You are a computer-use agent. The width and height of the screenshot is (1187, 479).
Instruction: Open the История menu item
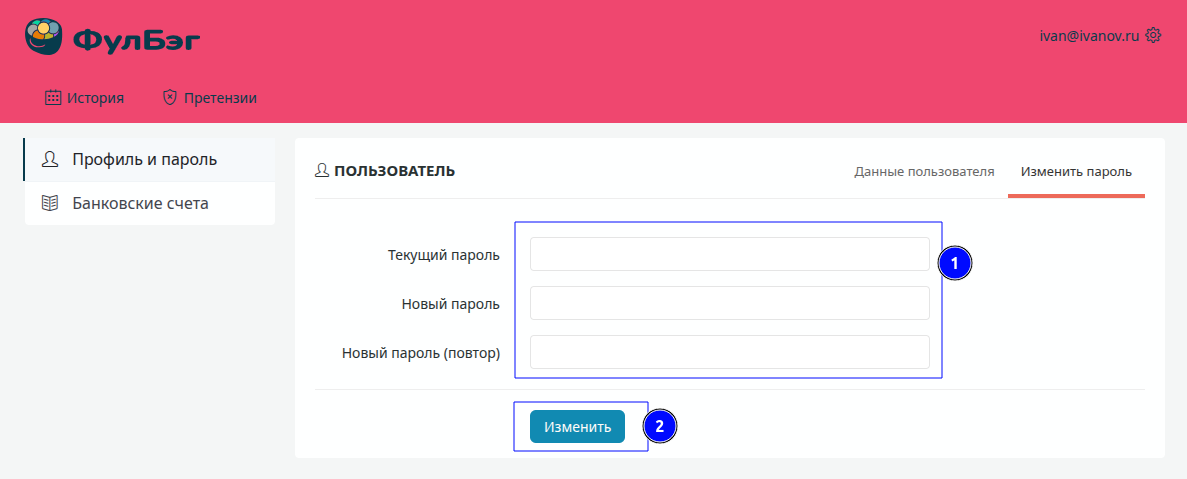tap(95, 98)
